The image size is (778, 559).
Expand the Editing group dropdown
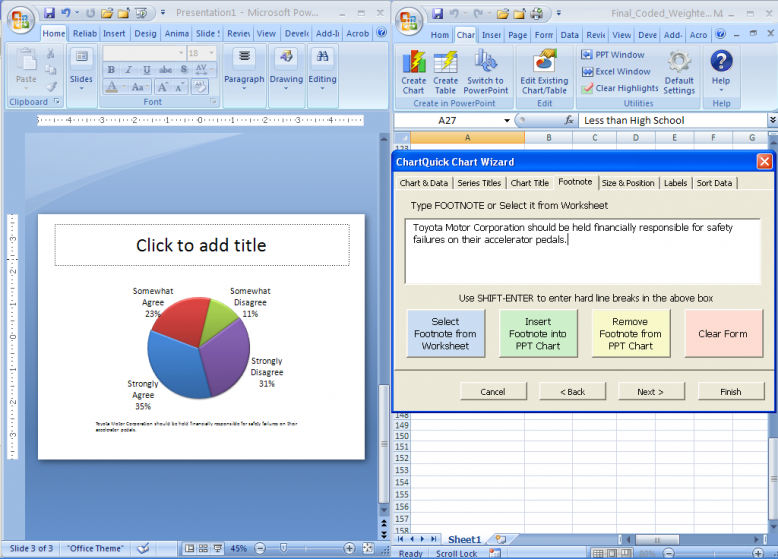click(323, 89)
